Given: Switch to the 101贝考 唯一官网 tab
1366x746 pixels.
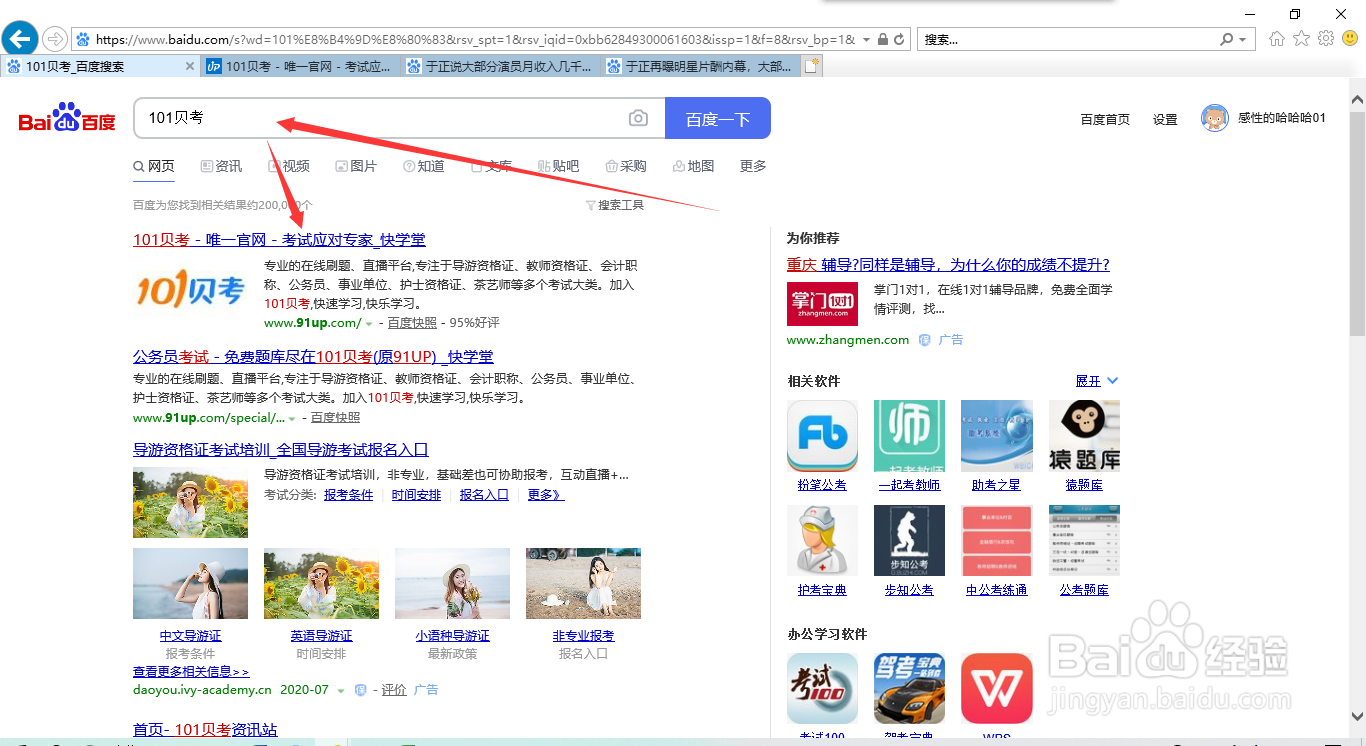Looking at the screenshot, I should coord(300,66).
